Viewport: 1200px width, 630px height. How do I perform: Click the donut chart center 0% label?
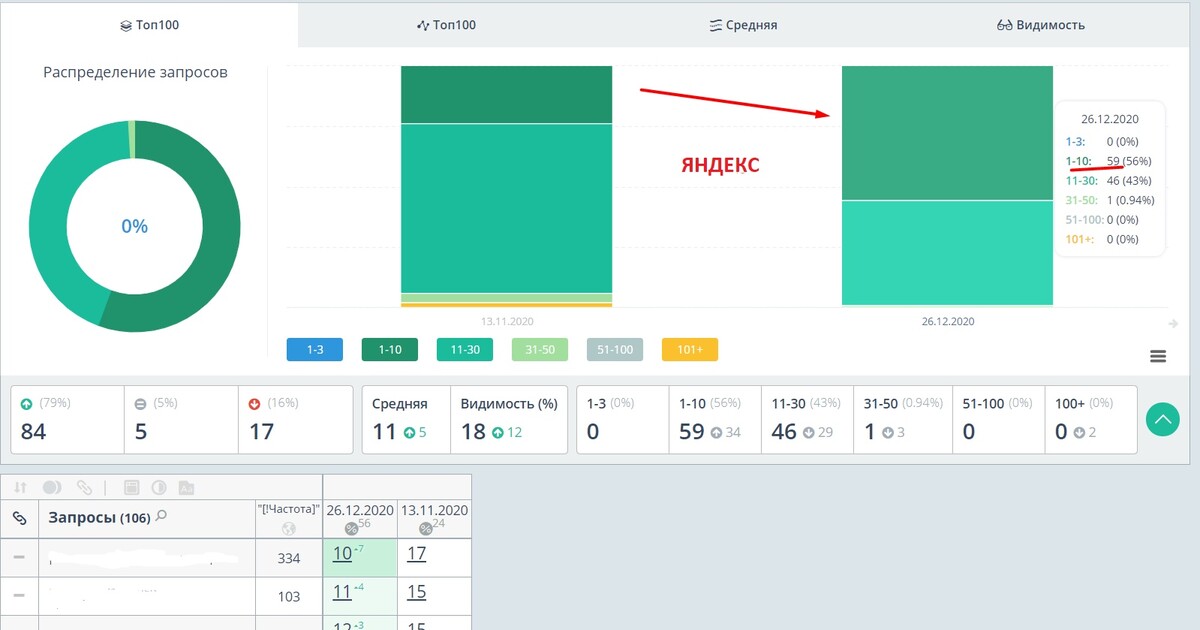(x=134, y=226)
